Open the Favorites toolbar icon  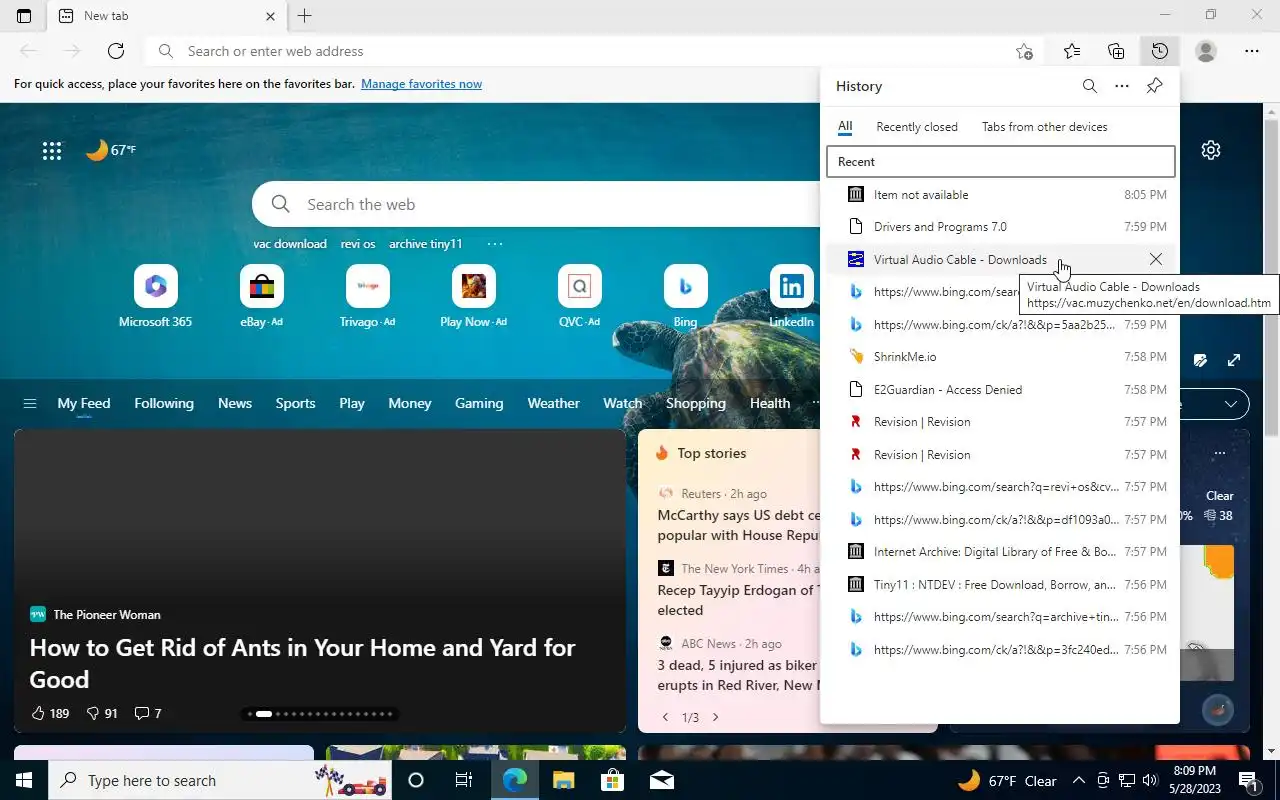click(1072, 51)
